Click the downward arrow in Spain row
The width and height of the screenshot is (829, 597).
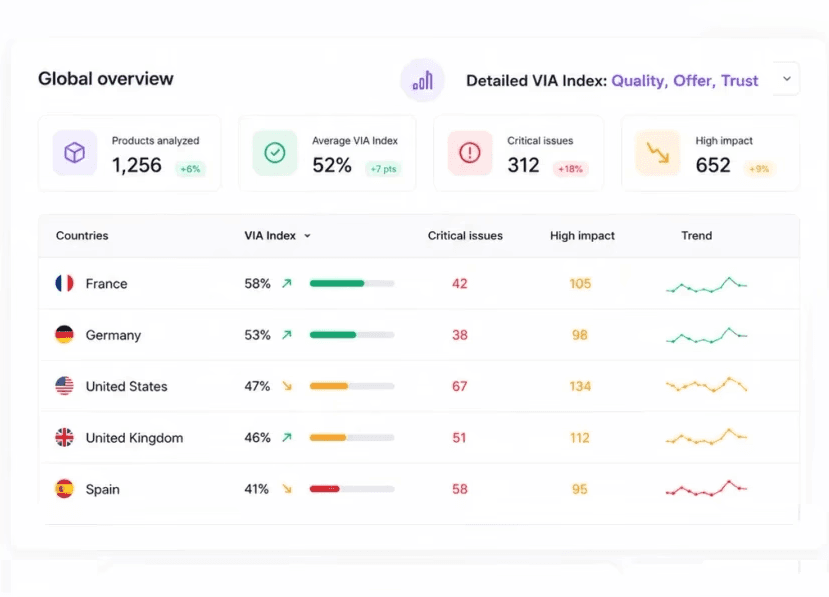[x=287, y=489]
